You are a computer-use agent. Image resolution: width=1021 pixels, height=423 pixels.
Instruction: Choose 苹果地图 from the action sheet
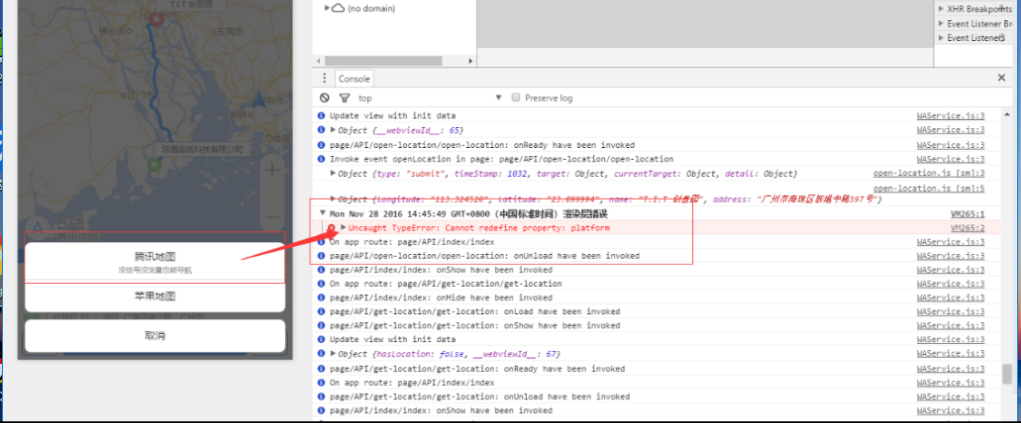coord(155,297)
